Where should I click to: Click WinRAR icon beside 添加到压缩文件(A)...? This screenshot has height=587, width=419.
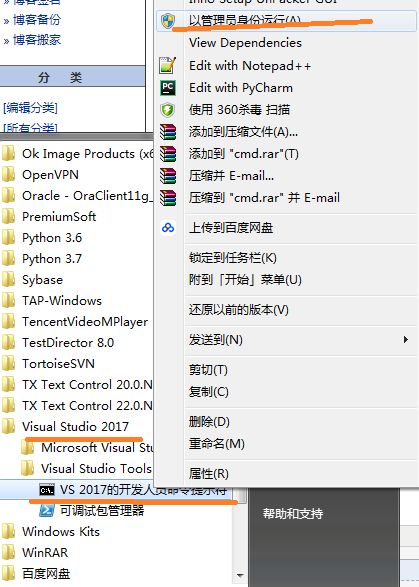[168, 132]
